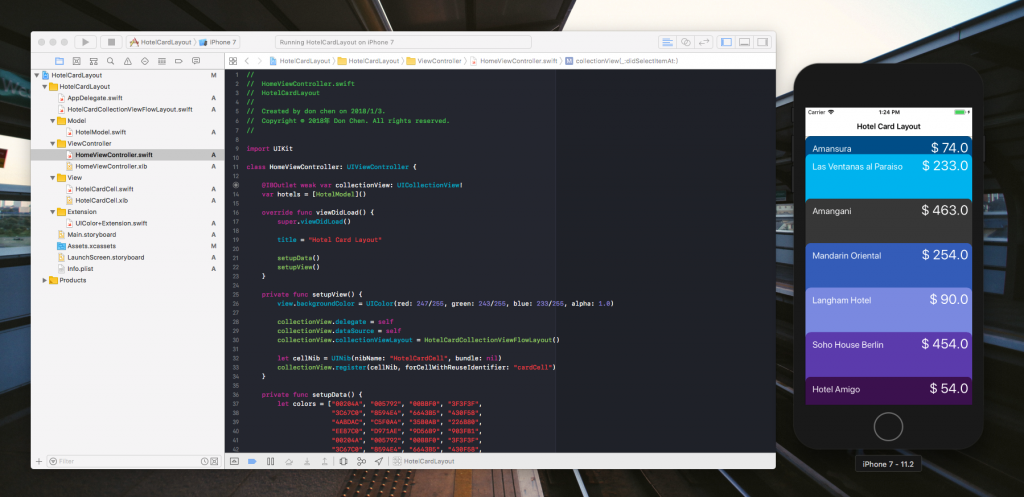Click the hide debug area icon
Viewport: 1024px width, 497px height.
pos(234,461)
